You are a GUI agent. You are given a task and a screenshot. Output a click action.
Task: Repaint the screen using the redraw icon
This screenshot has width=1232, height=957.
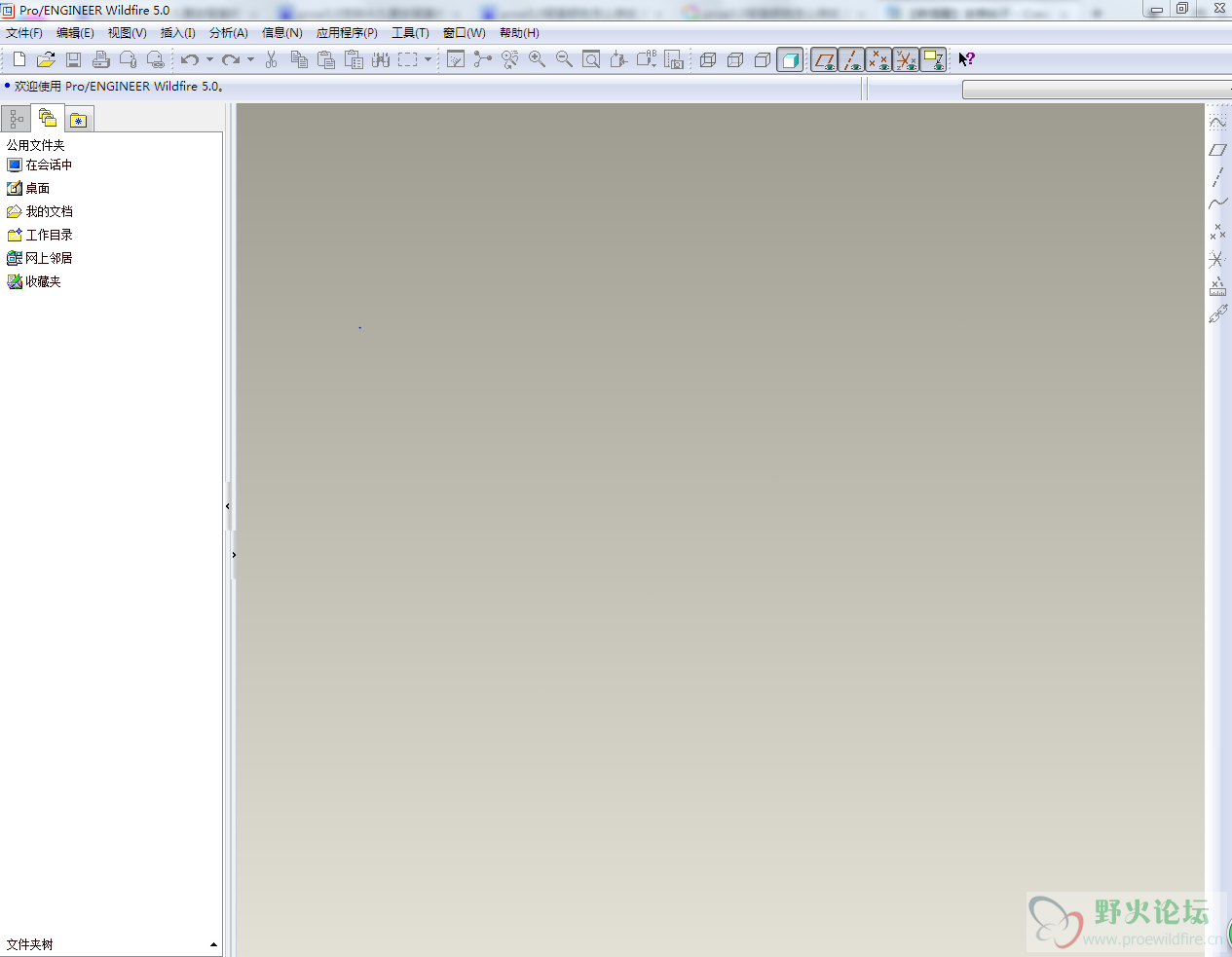click(455, 59)
